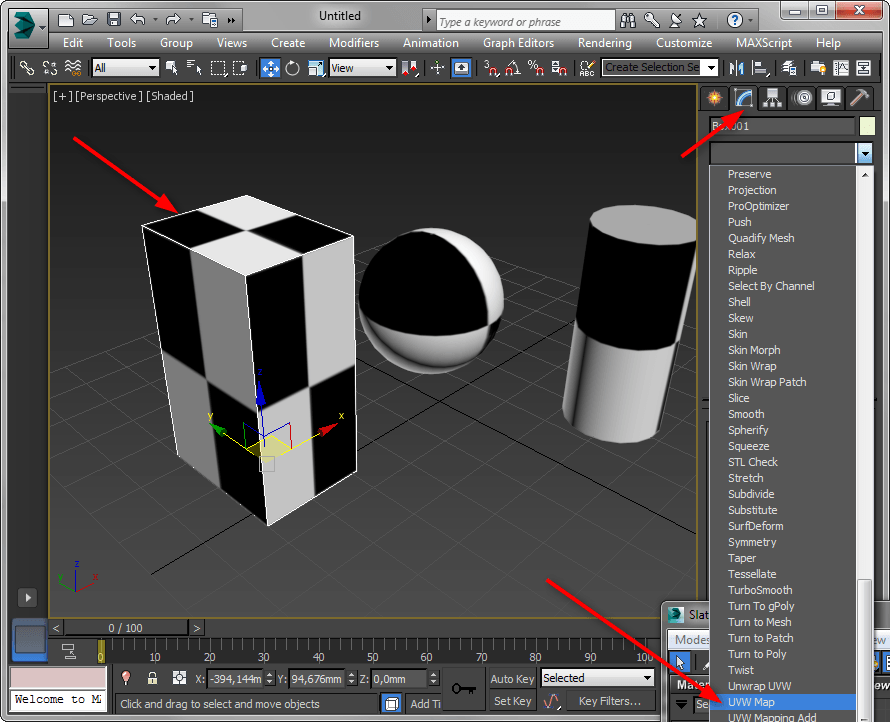Open the Hierarchy command panel tab
Screen dimensions: 890x722
click(772, 97)
